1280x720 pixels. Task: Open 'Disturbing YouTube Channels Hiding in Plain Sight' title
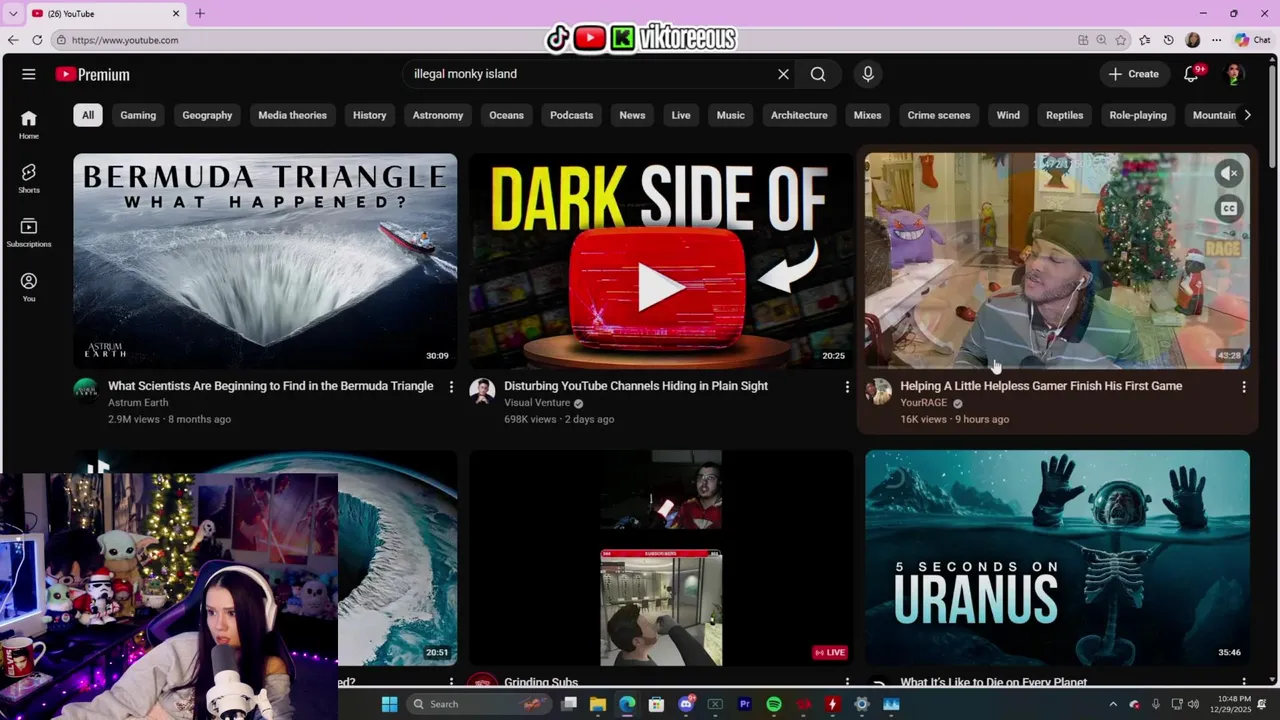coord(636,386)
